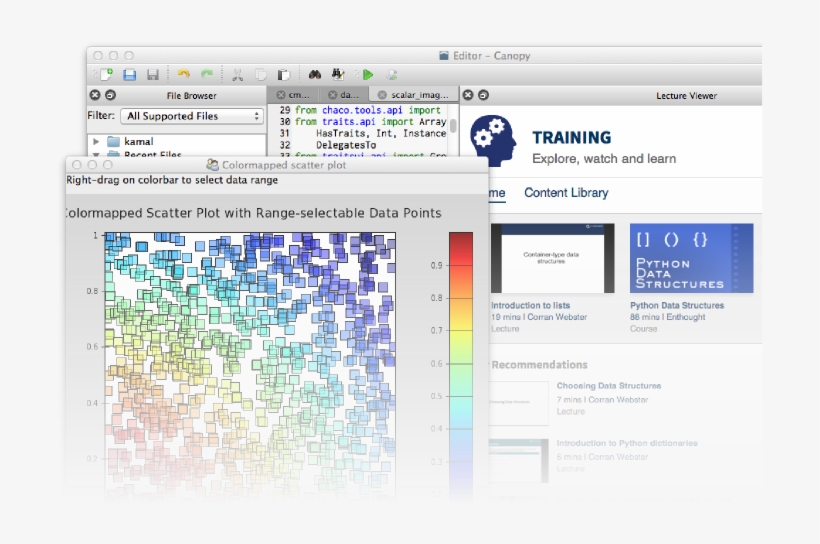This screenshot has width=820, height=544.
Task: Select the kamal folder in File Browser
Action: pyautogui.click(x=138, y=141)
